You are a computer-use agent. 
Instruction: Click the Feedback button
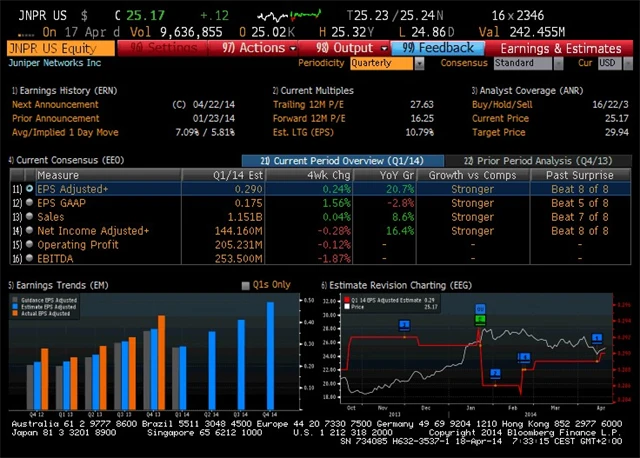click(x=439, y=47)
